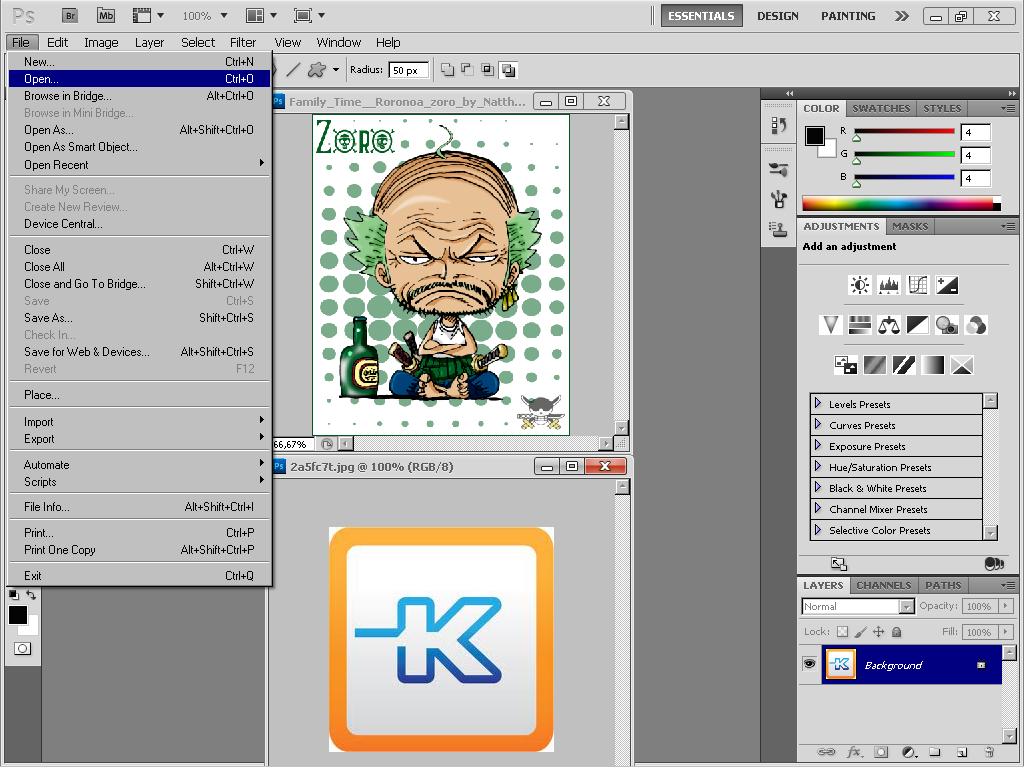Viewport: 1024px width, 768px height.
Task: Toggle Quick Mask mode in toolbox
Action: pos(22,648)
